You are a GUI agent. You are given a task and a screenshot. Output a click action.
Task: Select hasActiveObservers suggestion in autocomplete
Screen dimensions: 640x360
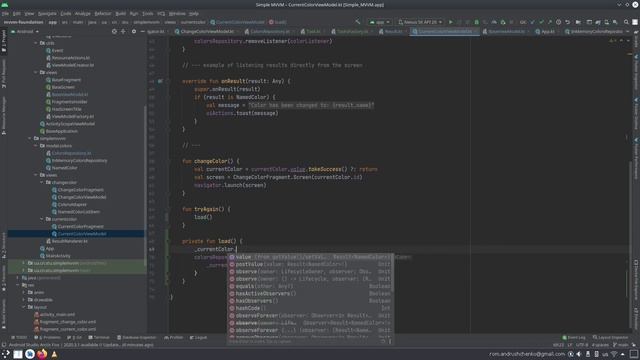click(310, 293)
